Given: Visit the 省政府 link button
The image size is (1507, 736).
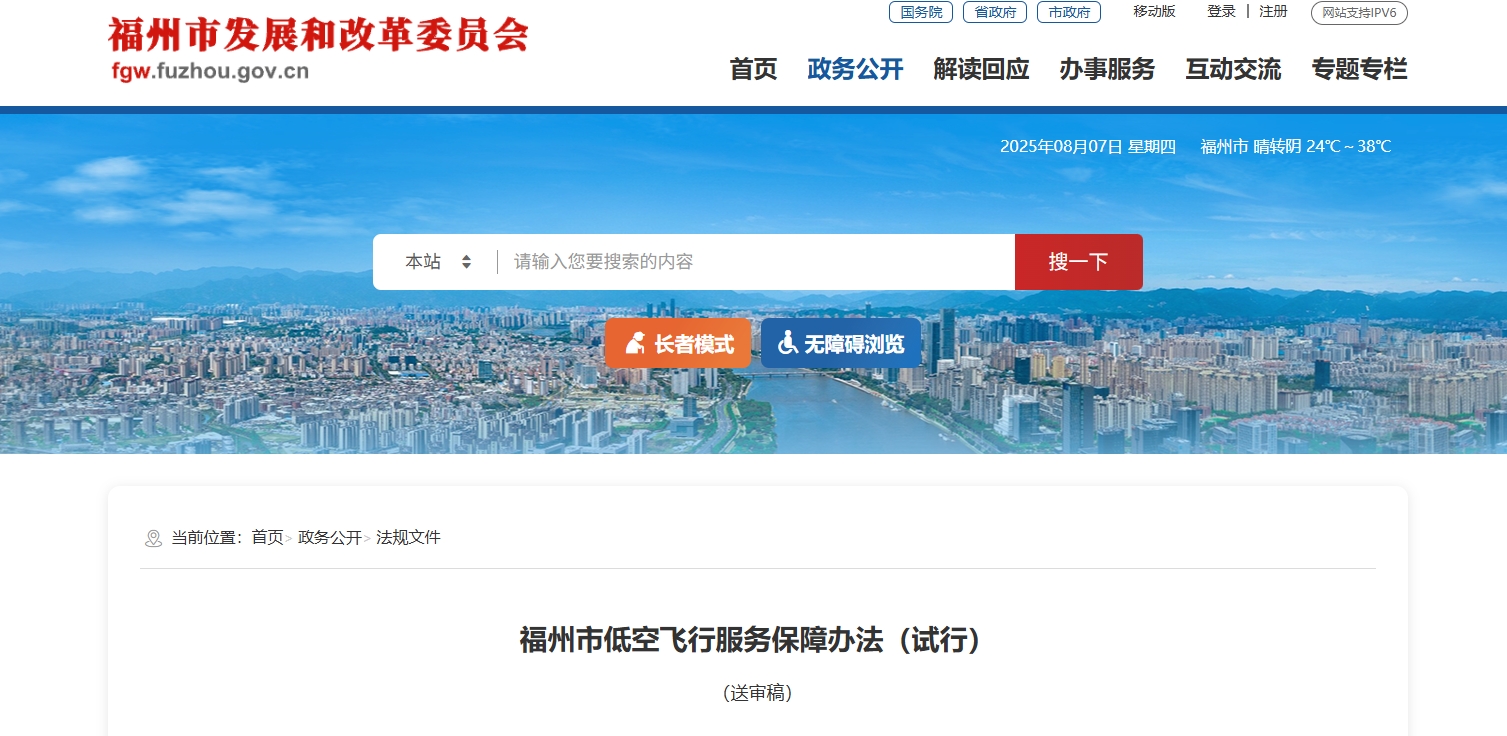Looking at the screenshot, I should [995, 12].
